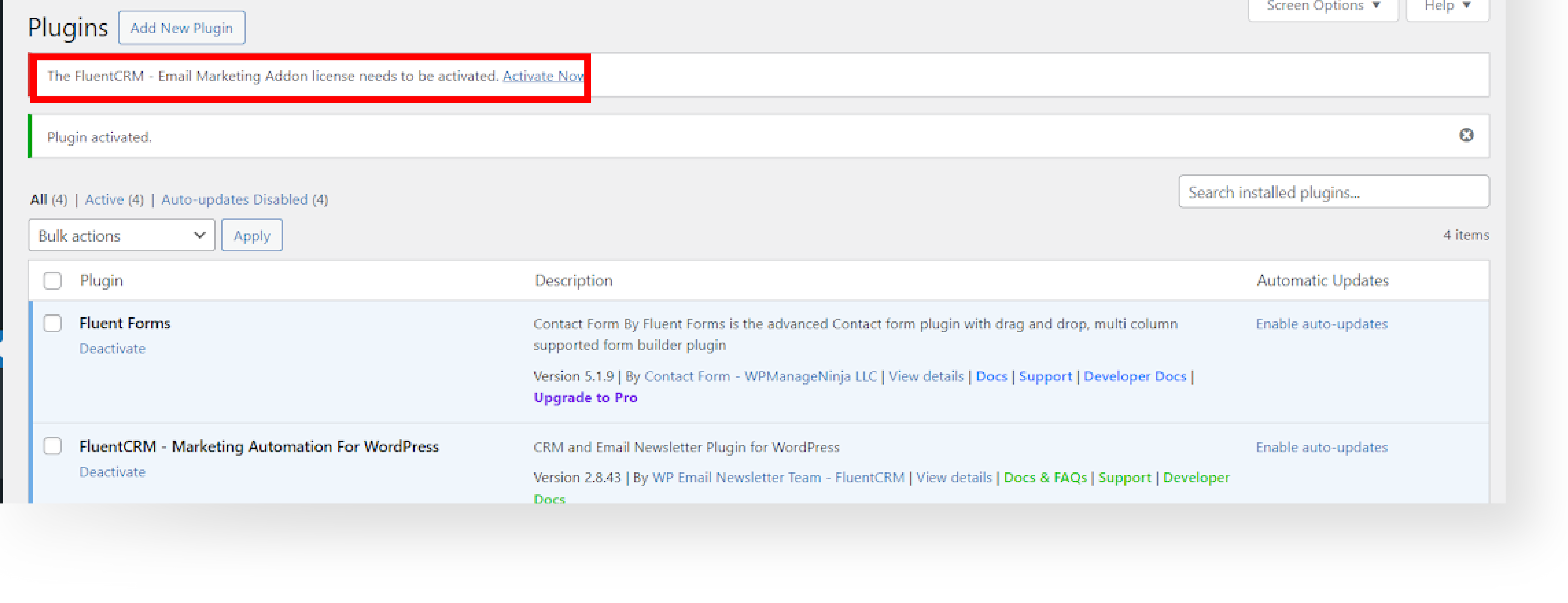Click Activate Now license link
Image resolution: width=1568 pixels, height=603 pixels.
[x=543, y=76]
